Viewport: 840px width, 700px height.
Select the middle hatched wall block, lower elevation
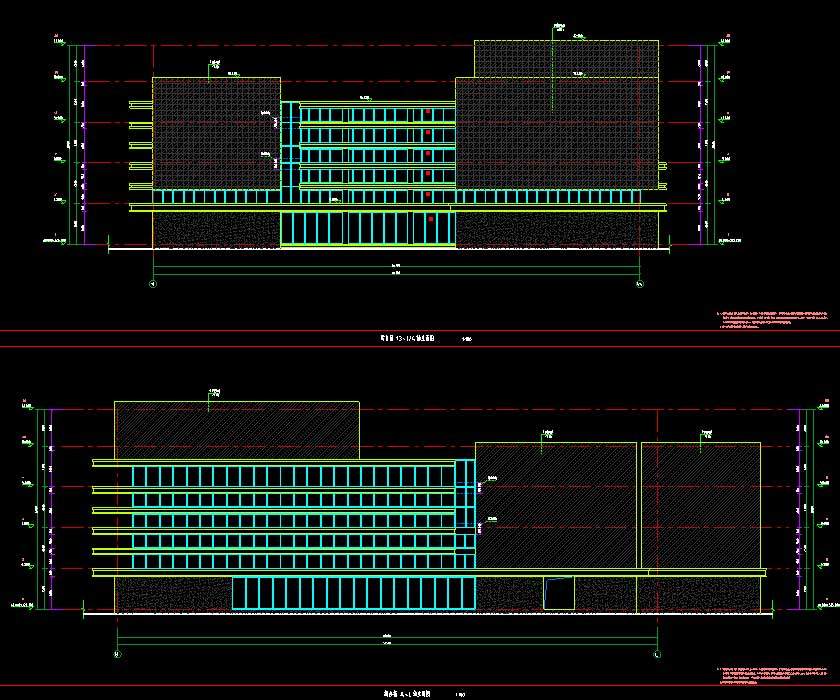[556, 505]
